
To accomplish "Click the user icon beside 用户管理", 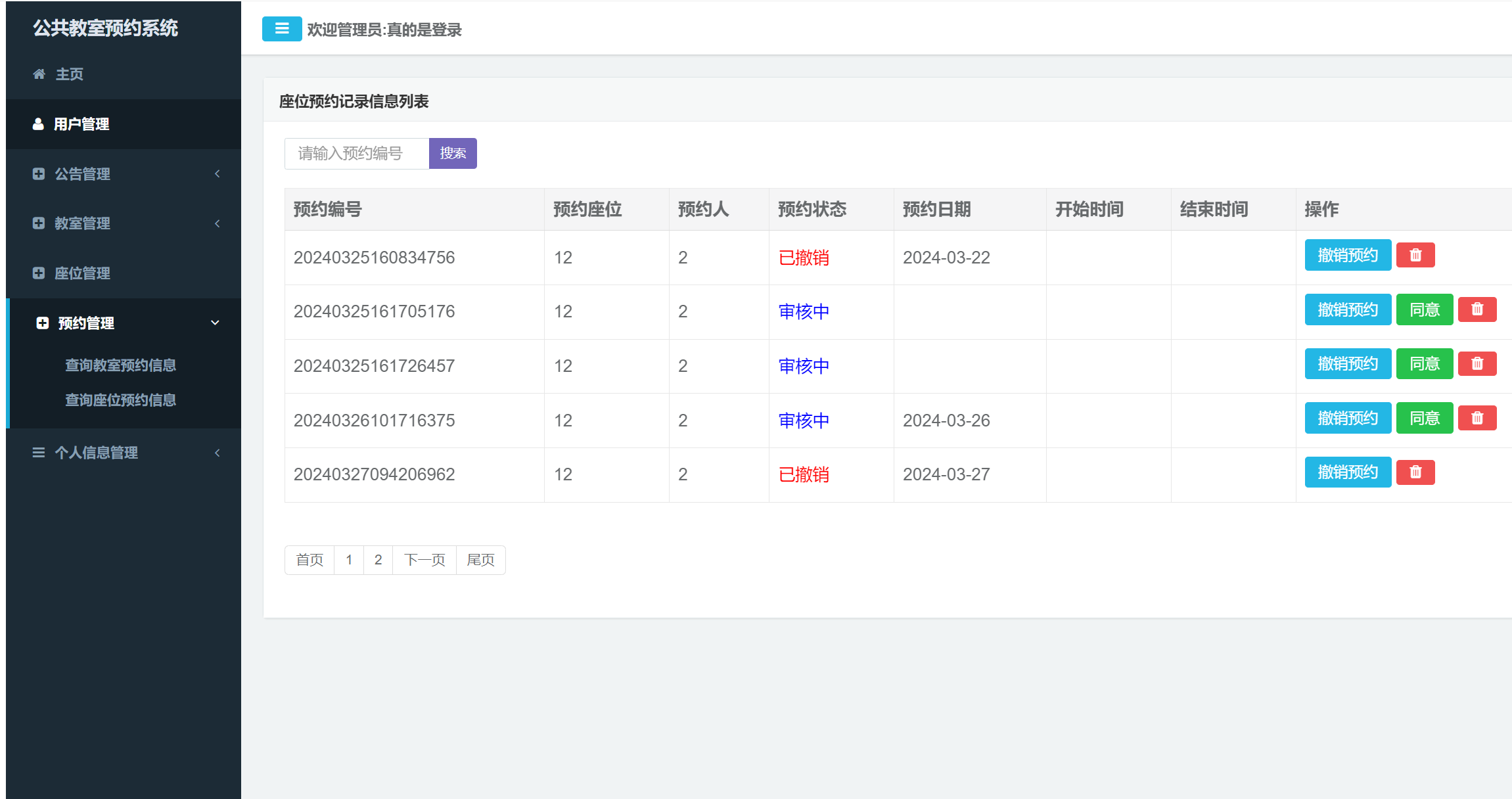I will (38, 124).
